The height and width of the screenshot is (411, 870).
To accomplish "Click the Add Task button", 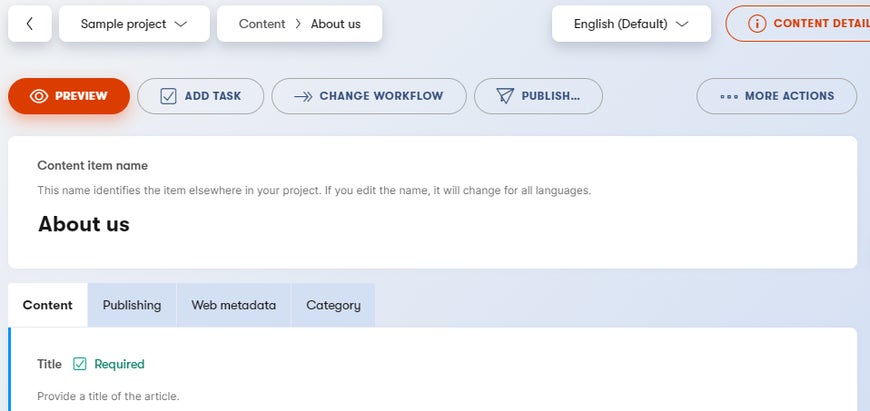I will click(x=200, y=96).
